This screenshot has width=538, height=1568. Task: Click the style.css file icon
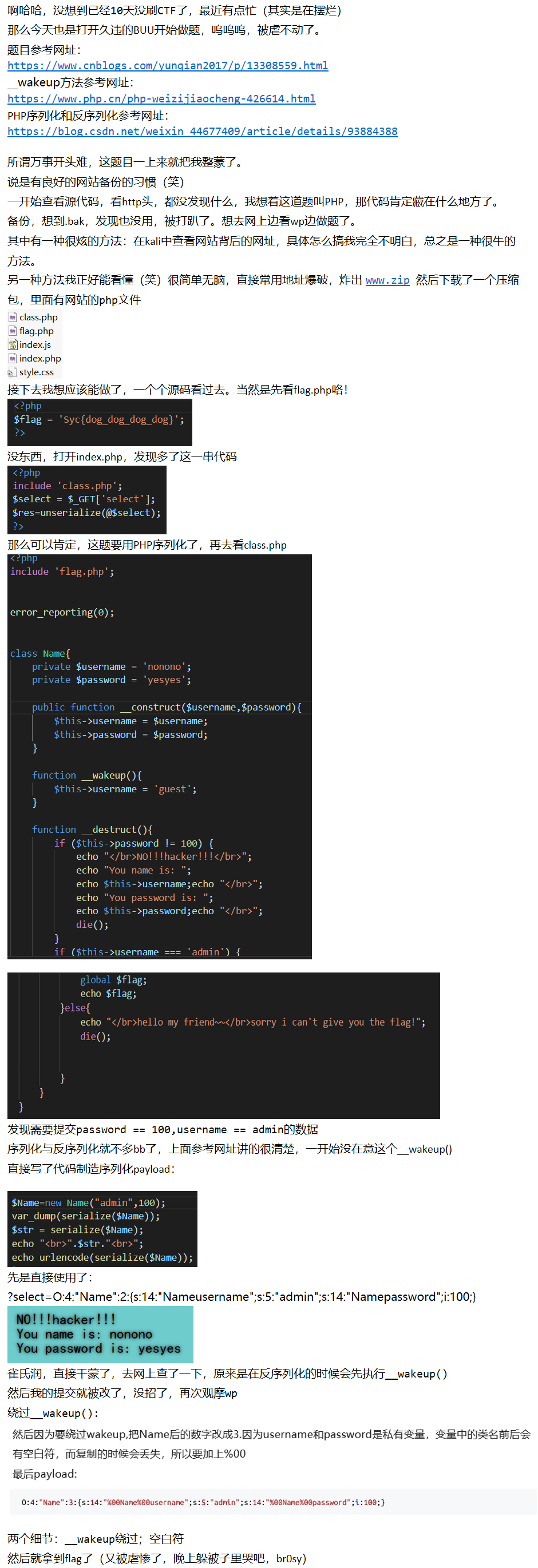(x=12, y=372)
